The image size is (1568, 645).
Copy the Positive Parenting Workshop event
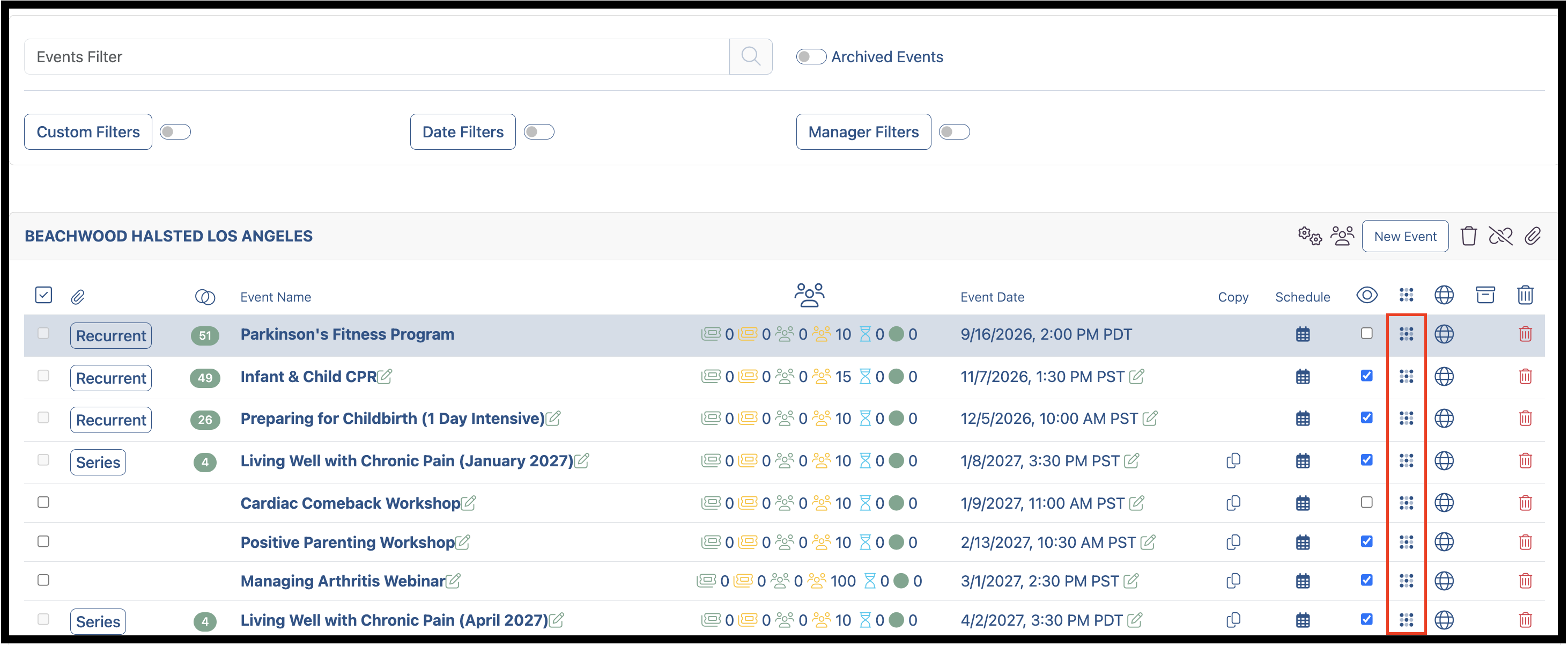point(1233,542)
